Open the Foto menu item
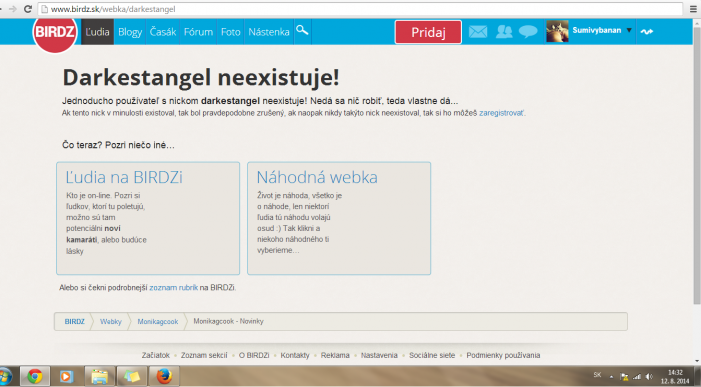Image resolution: width=701 pixels, height=387 pixels. coord(230,32)
